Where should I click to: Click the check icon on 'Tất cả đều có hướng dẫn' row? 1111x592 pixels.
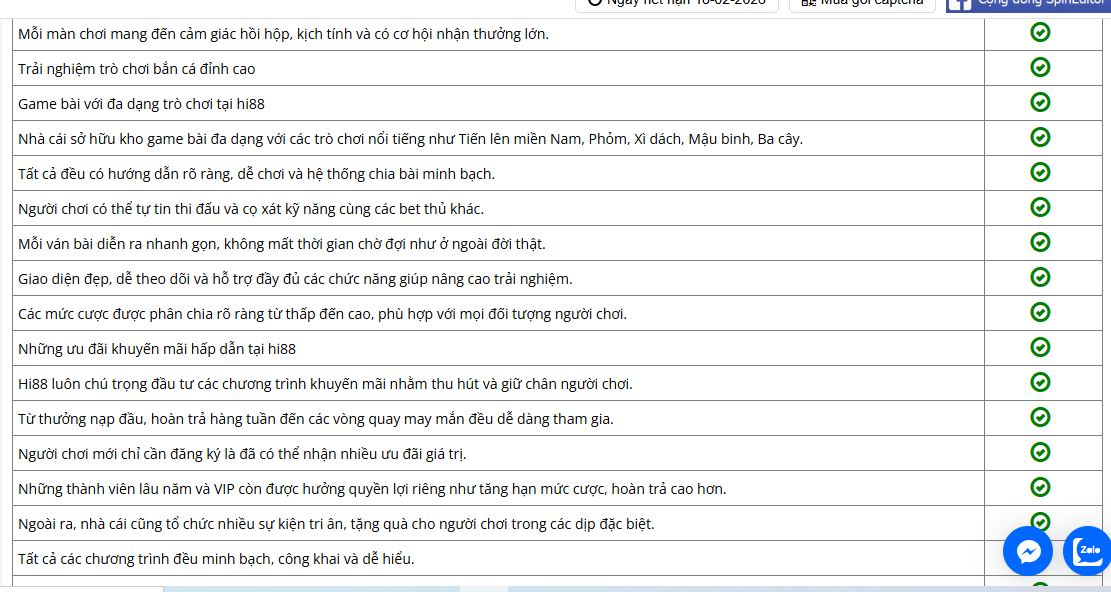(x=1039, y=173)
